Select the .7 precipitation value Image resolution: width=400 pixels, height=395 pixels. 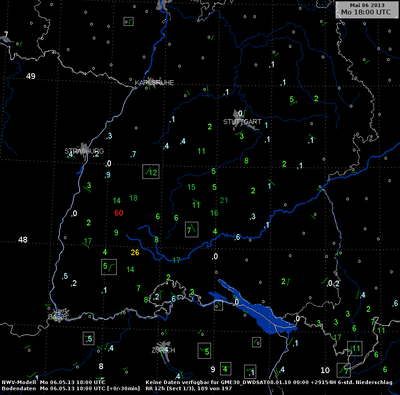pyautogui.click(x=133, y=154)
